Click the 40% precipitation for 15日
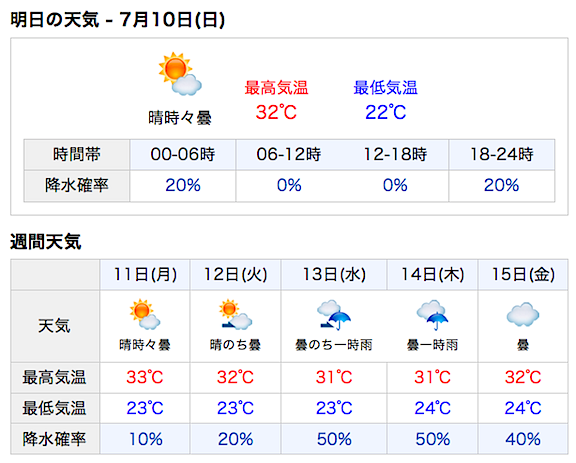Viewport: 576px width, 463px height. click(x=523, y=439)
